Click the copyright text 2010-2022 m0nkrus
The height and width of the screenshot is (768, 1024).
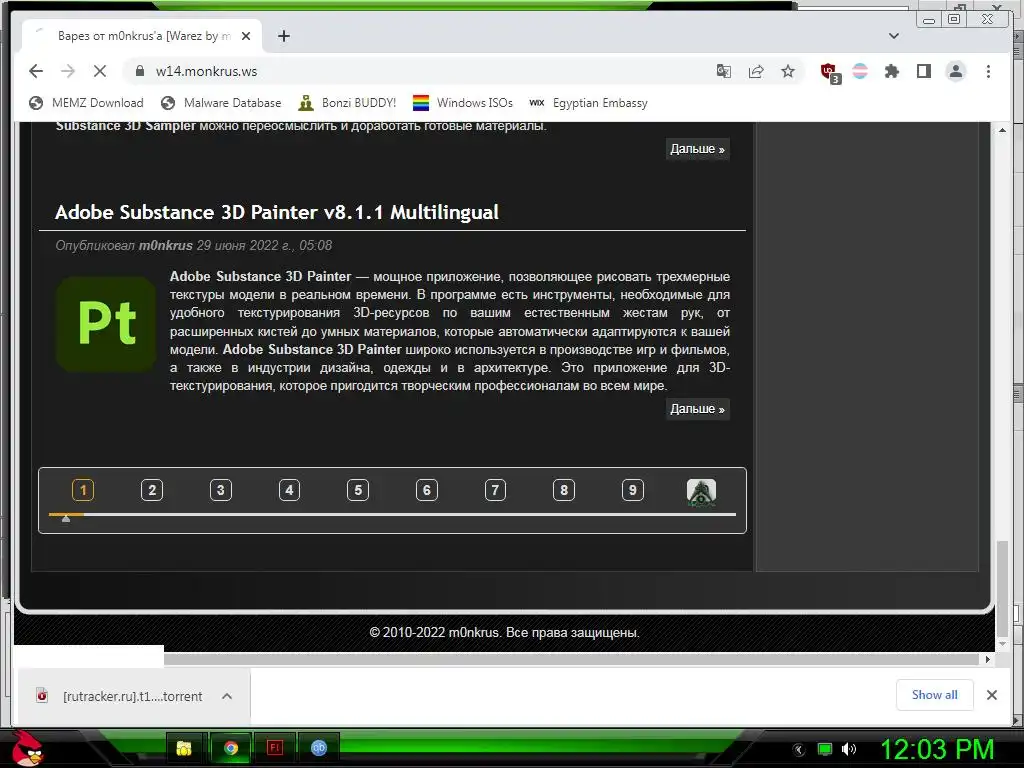tap(504, 632)
